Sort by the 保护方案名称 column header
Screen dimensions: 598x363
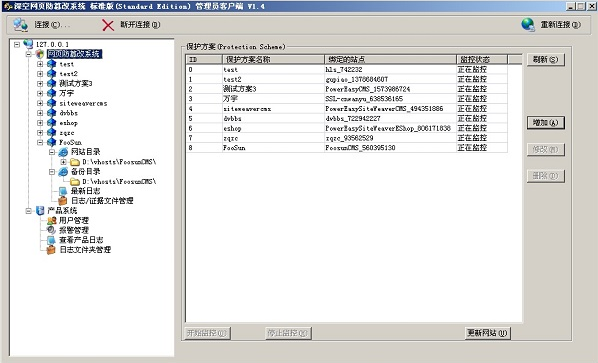[273, 59]
